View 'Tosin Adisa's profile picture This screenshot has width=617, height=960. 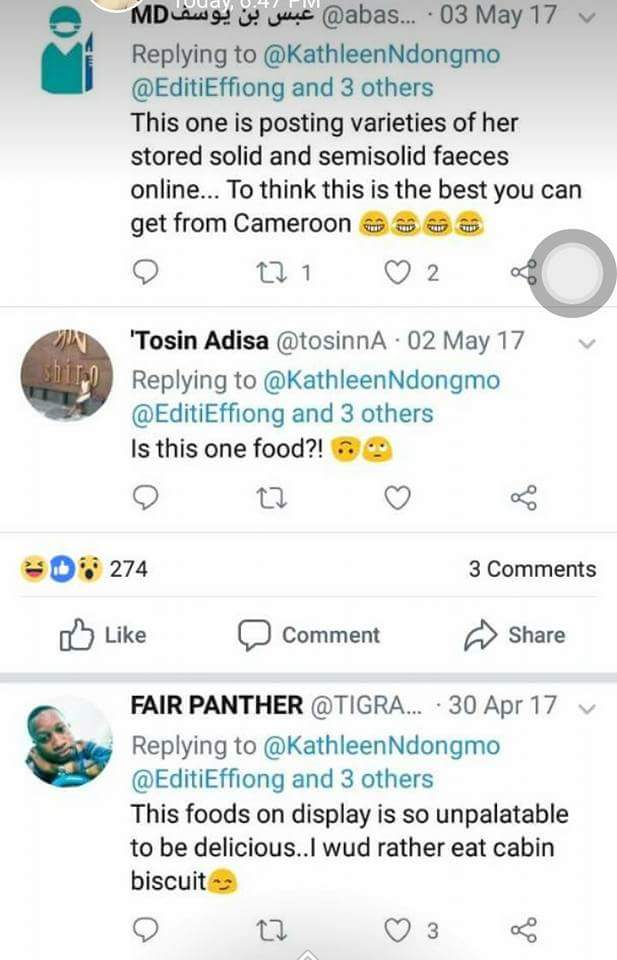(66, 375)
